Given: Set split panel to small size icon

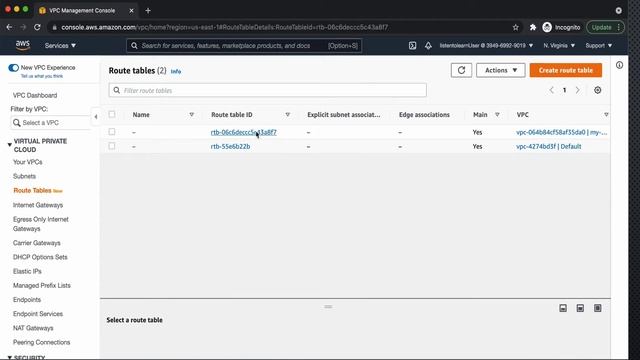Looking at the screenshot, I should point(563,308).
